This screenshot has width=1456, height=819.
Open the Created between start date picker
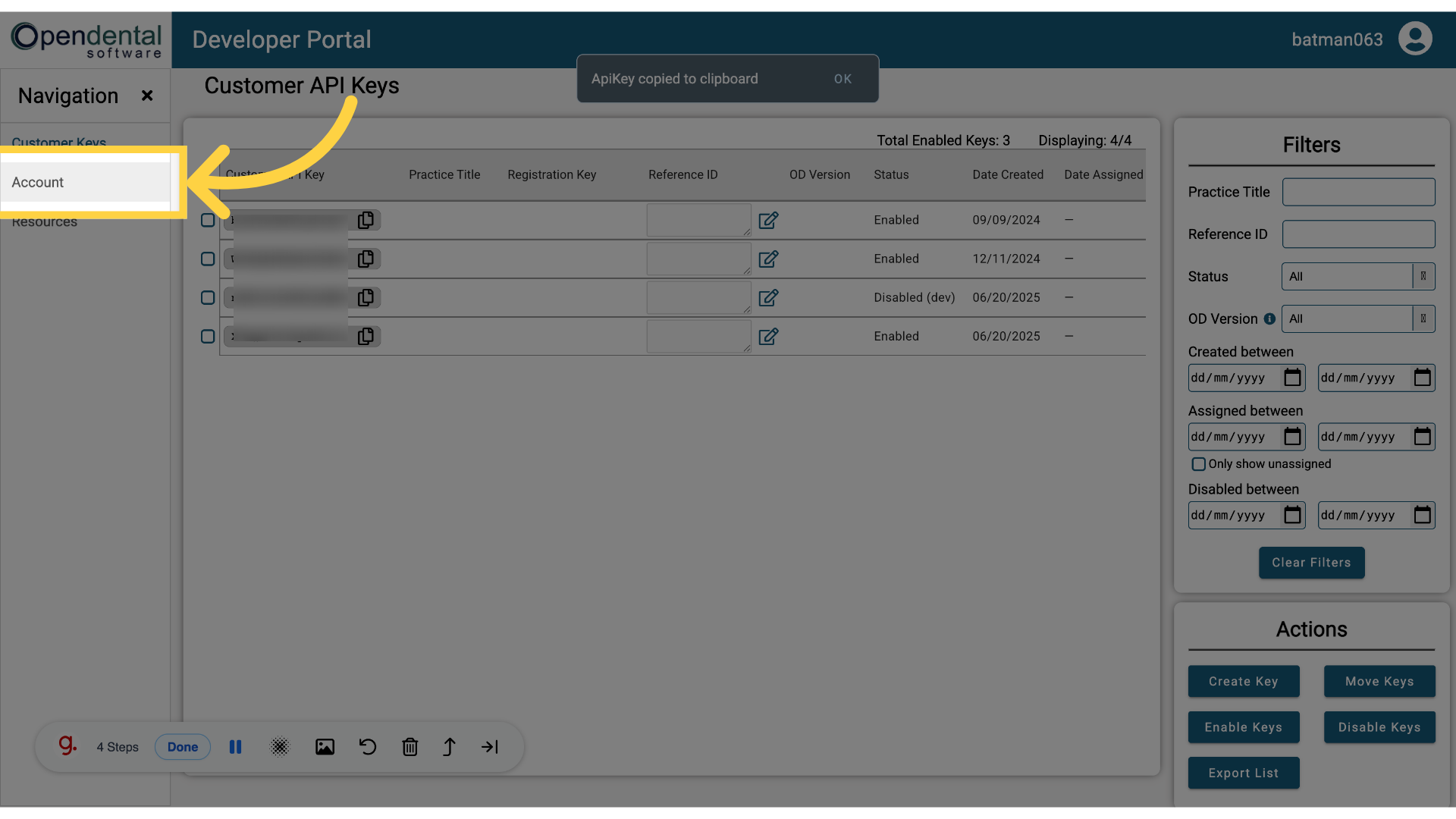(1293, 378)
